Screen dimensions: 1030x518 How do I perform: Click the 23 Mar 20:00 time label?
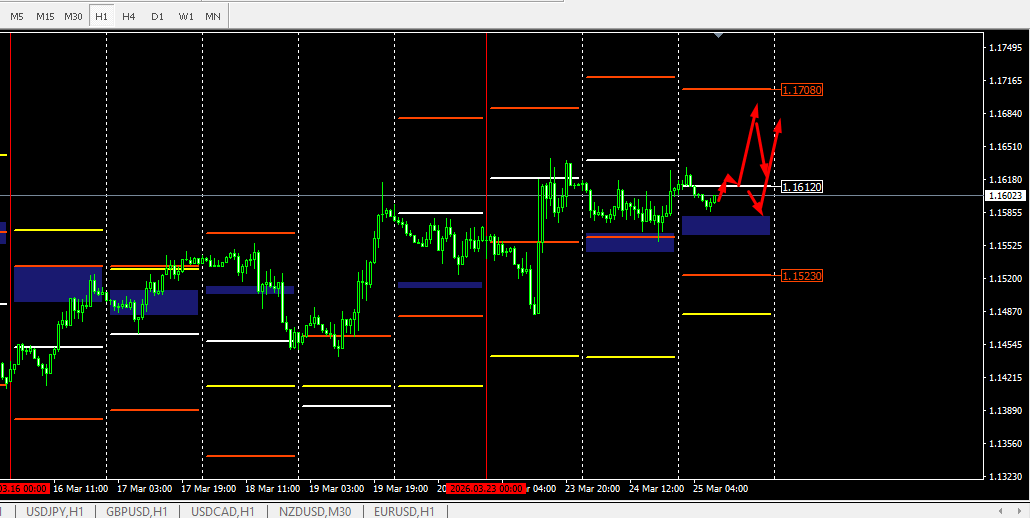pos(592,489)
